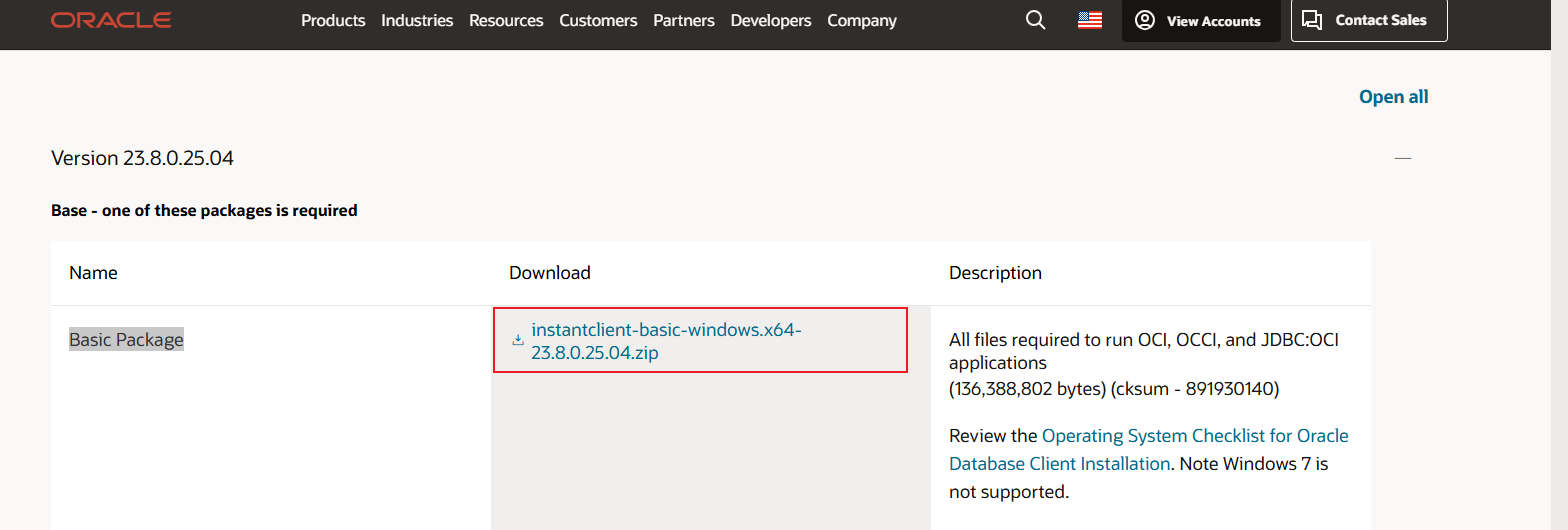1568x530 pixels.
Task: Open the Developers menu
Action: click(x=770, y=20)
